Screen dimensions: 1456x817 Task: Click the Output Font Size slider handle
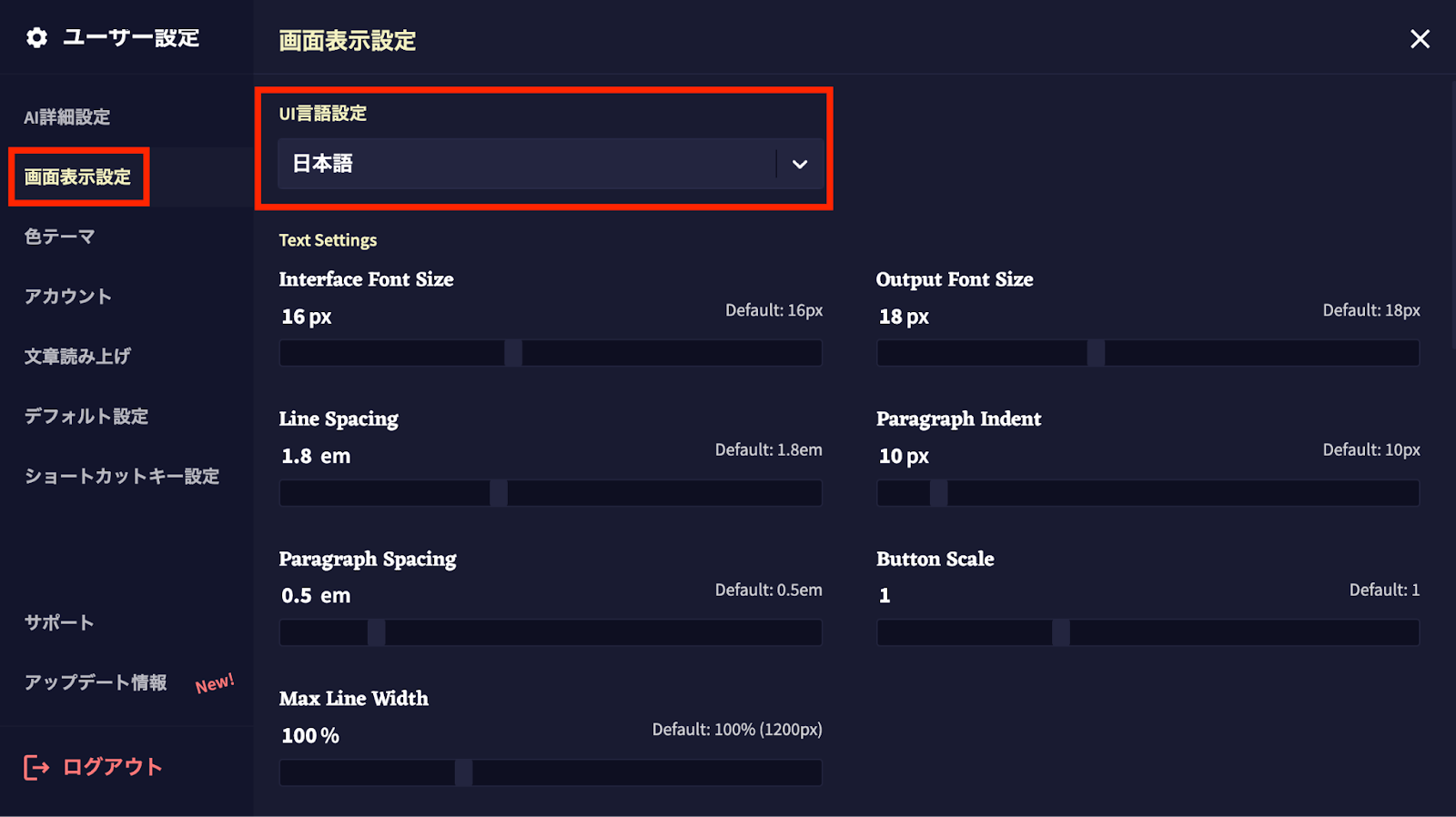click(x=1096, y=353)
